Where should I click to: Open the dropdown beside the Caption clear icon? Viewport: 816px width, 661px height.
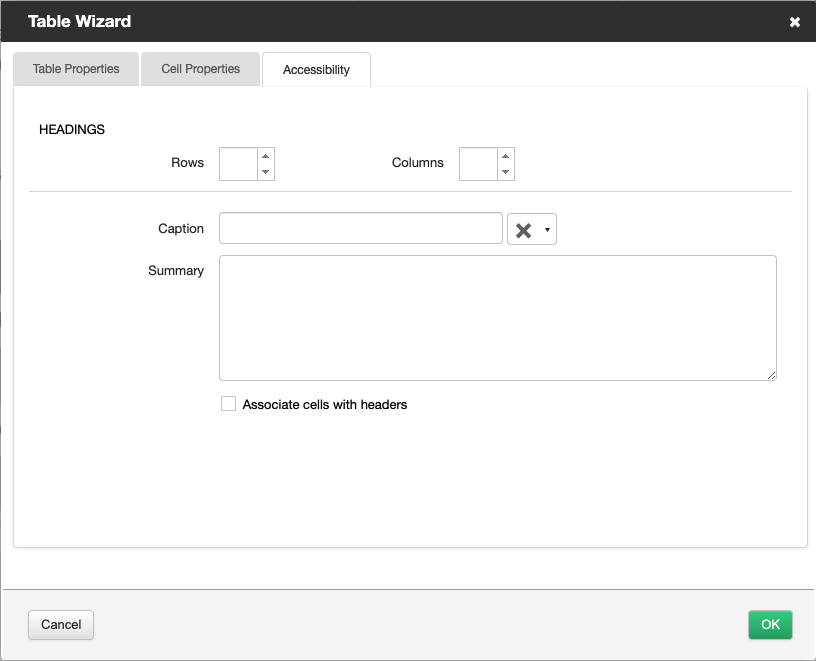coord(545,229)
